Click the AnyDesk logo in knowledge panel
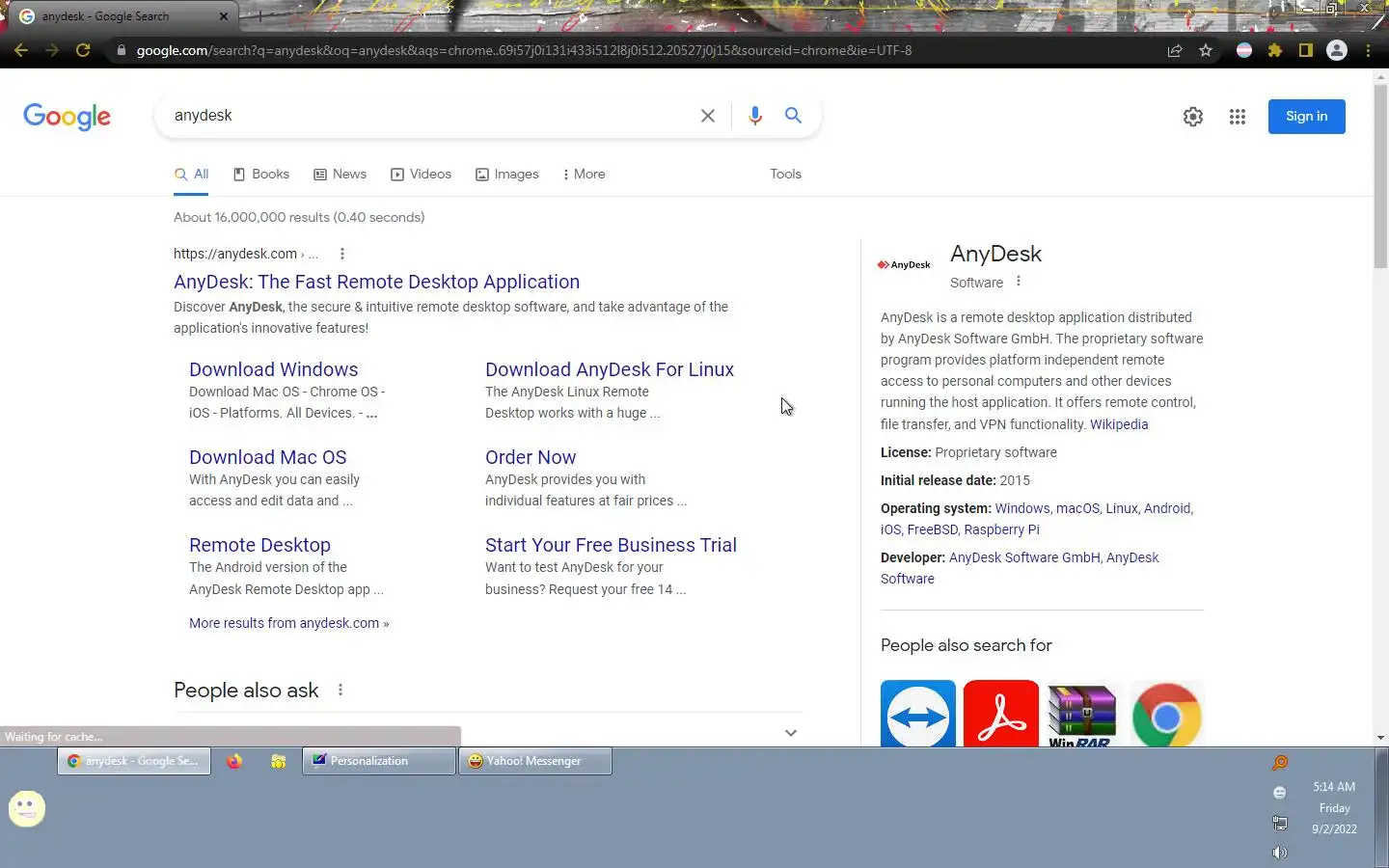This screenshot has width=1389, height=868. [x=904, y=265]
